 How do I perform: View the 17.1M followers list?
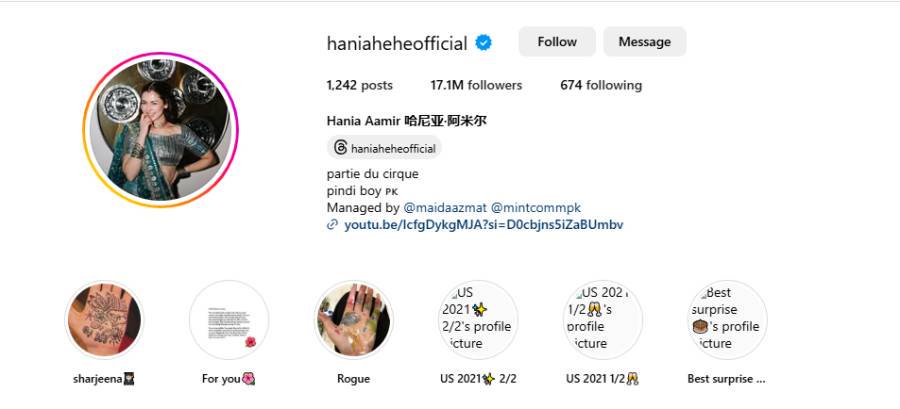(476, 85)
